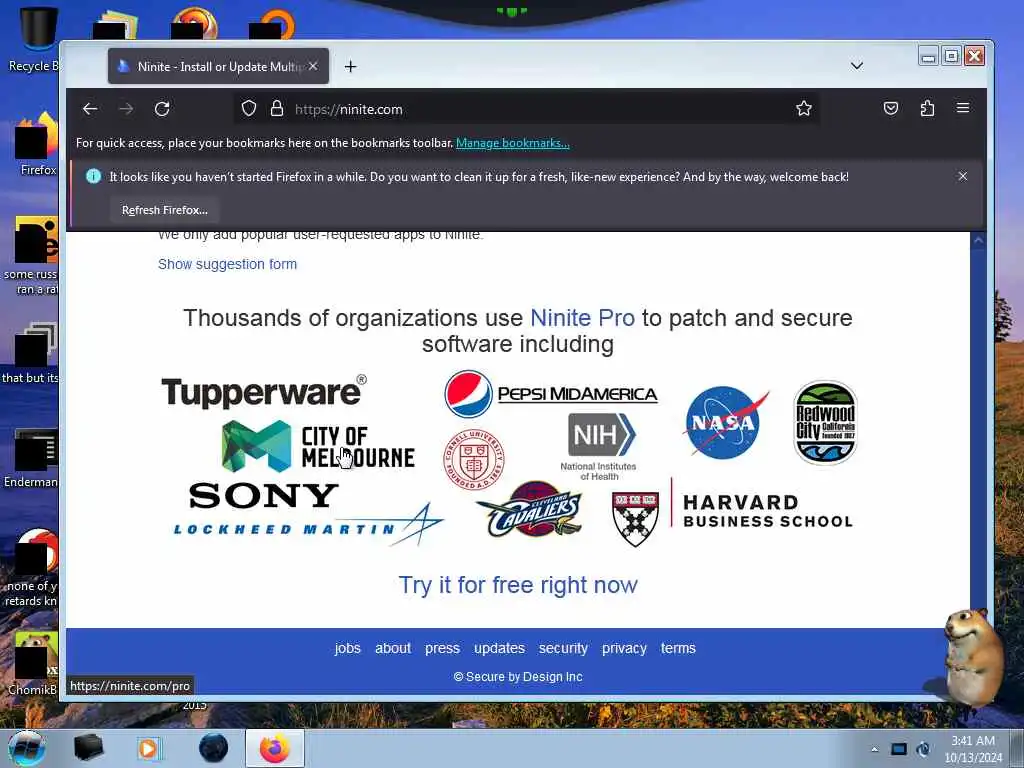Click the Refresh Firefox button

point(165,210)
